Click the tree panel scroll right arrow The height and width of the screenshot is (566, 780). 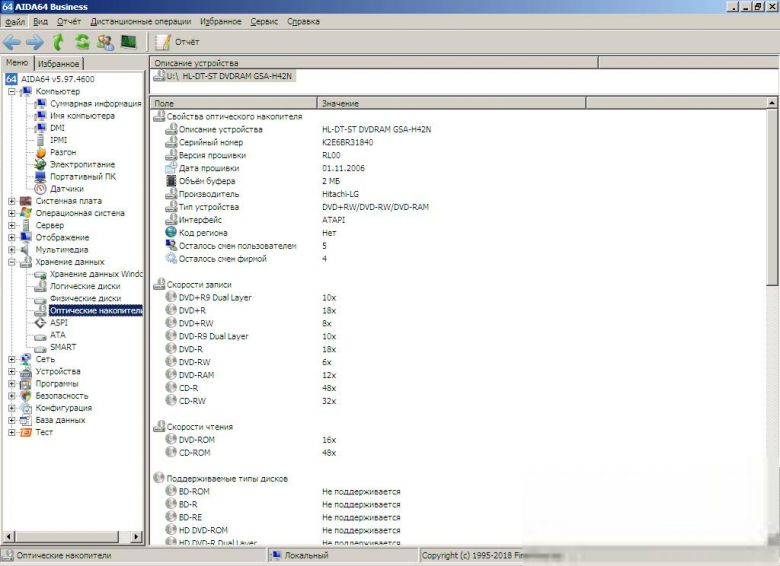[x=136, y=537]
